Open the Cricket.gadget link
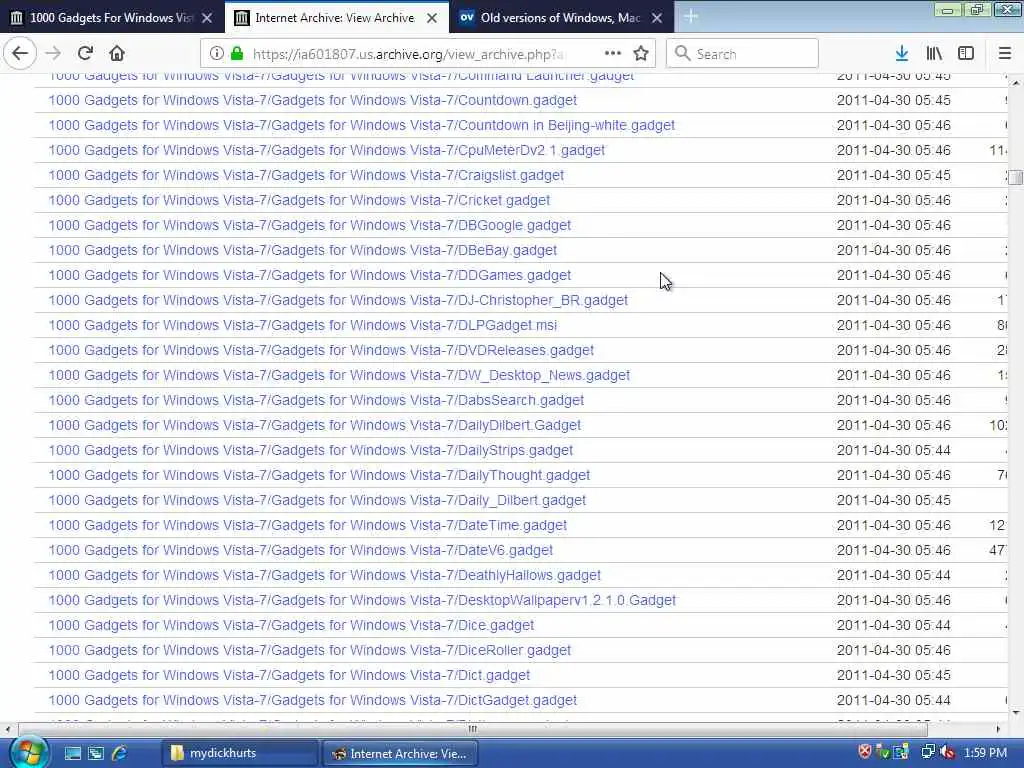 click(299, 200)
